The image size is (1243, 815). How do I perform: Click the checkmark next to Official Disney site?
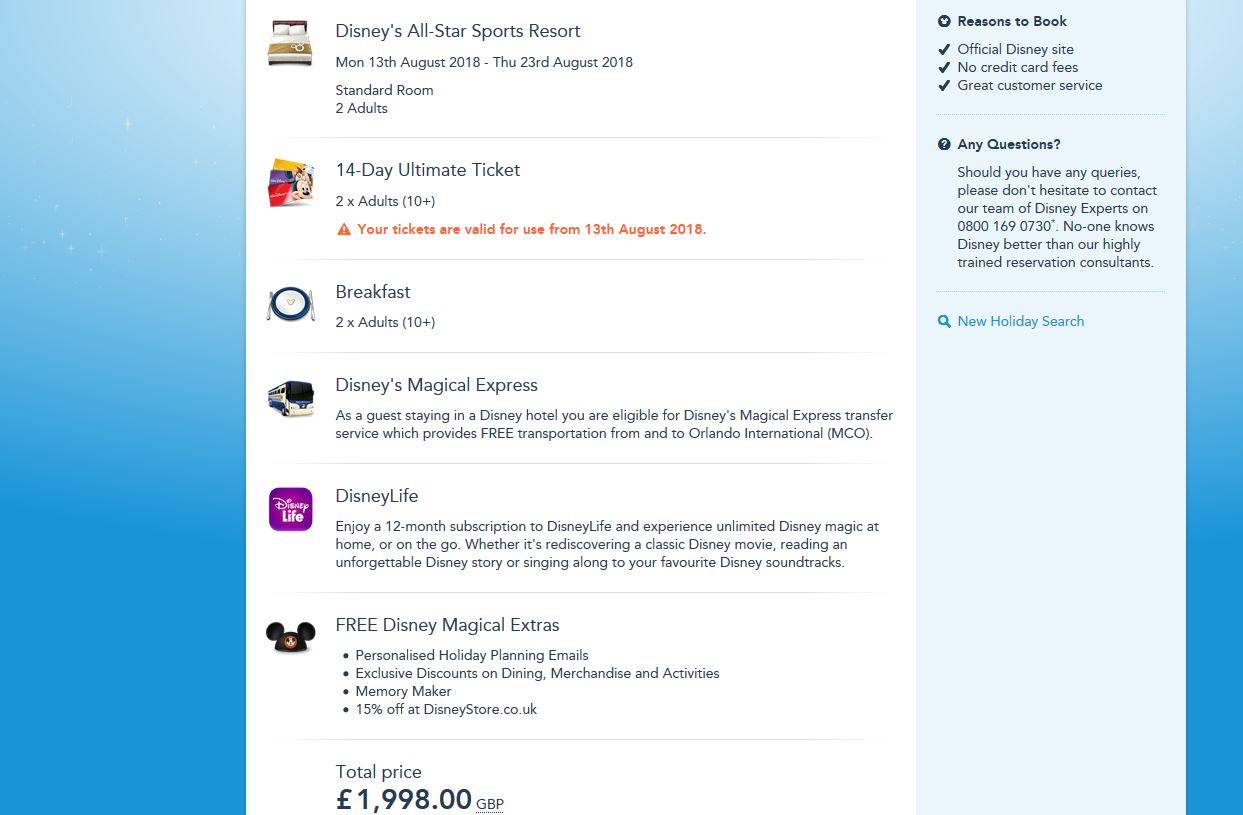(x=944, y=49)
